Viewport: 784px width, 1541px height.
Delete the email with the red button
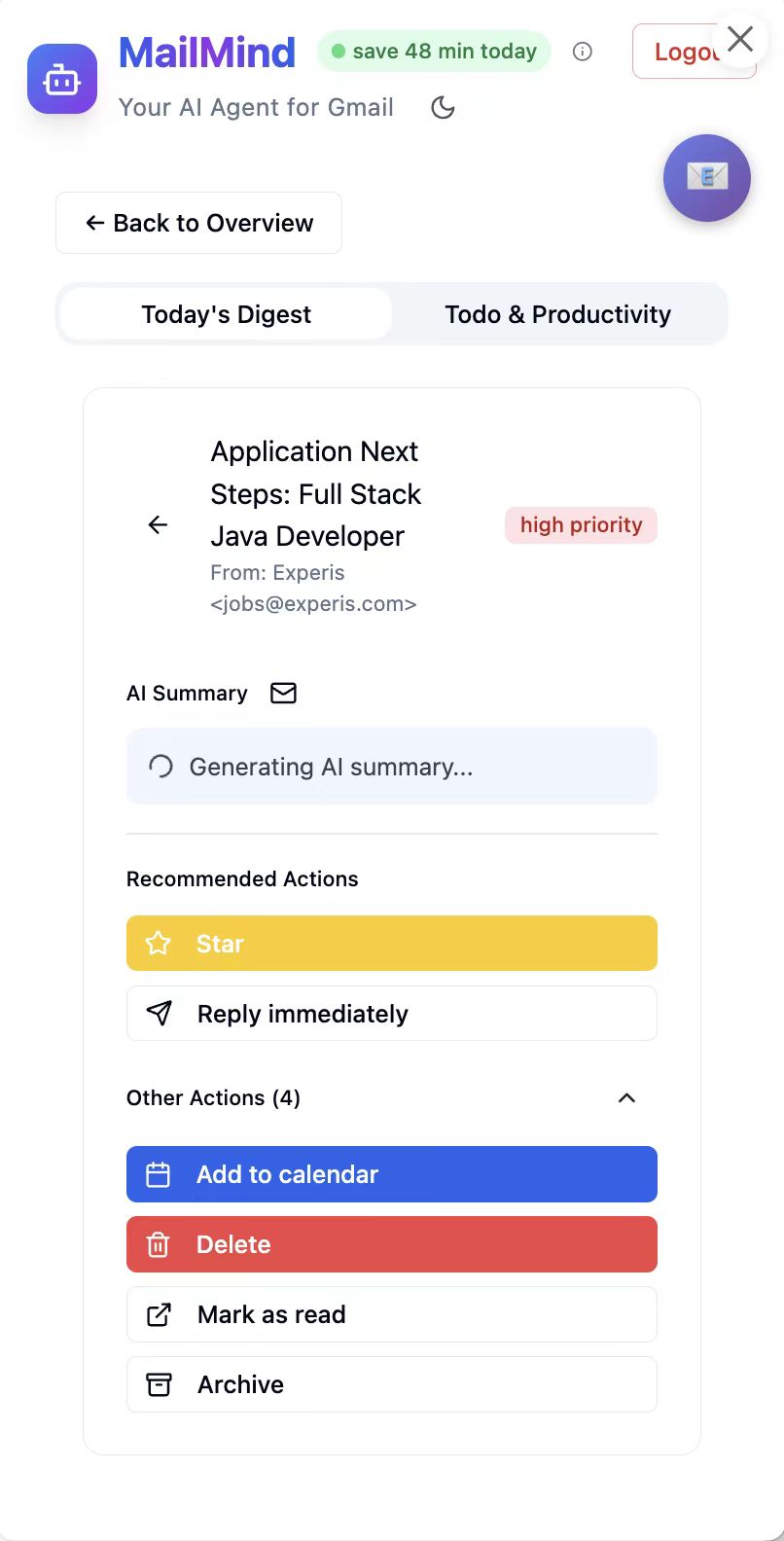392,1244
